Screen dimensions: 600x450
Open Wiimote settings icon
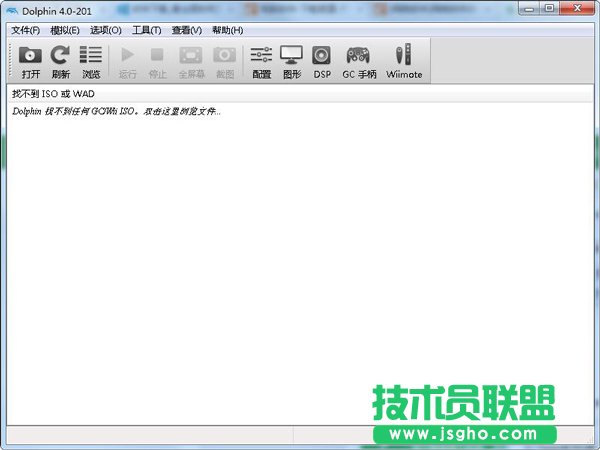point(404,62)
